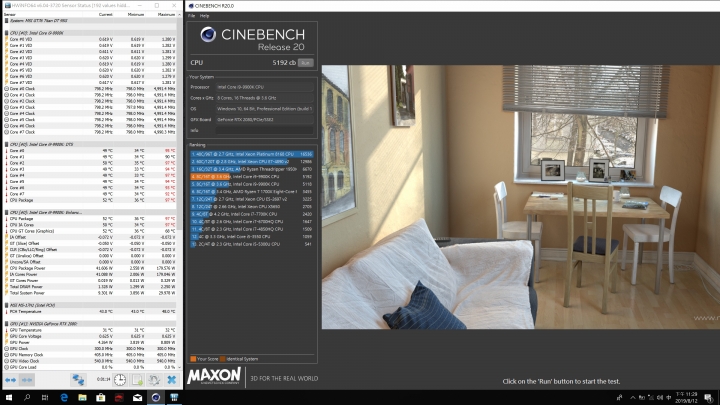720x405 pixels.
Task: Click the Info input field under Your System
Action: [x=264, y=130]
